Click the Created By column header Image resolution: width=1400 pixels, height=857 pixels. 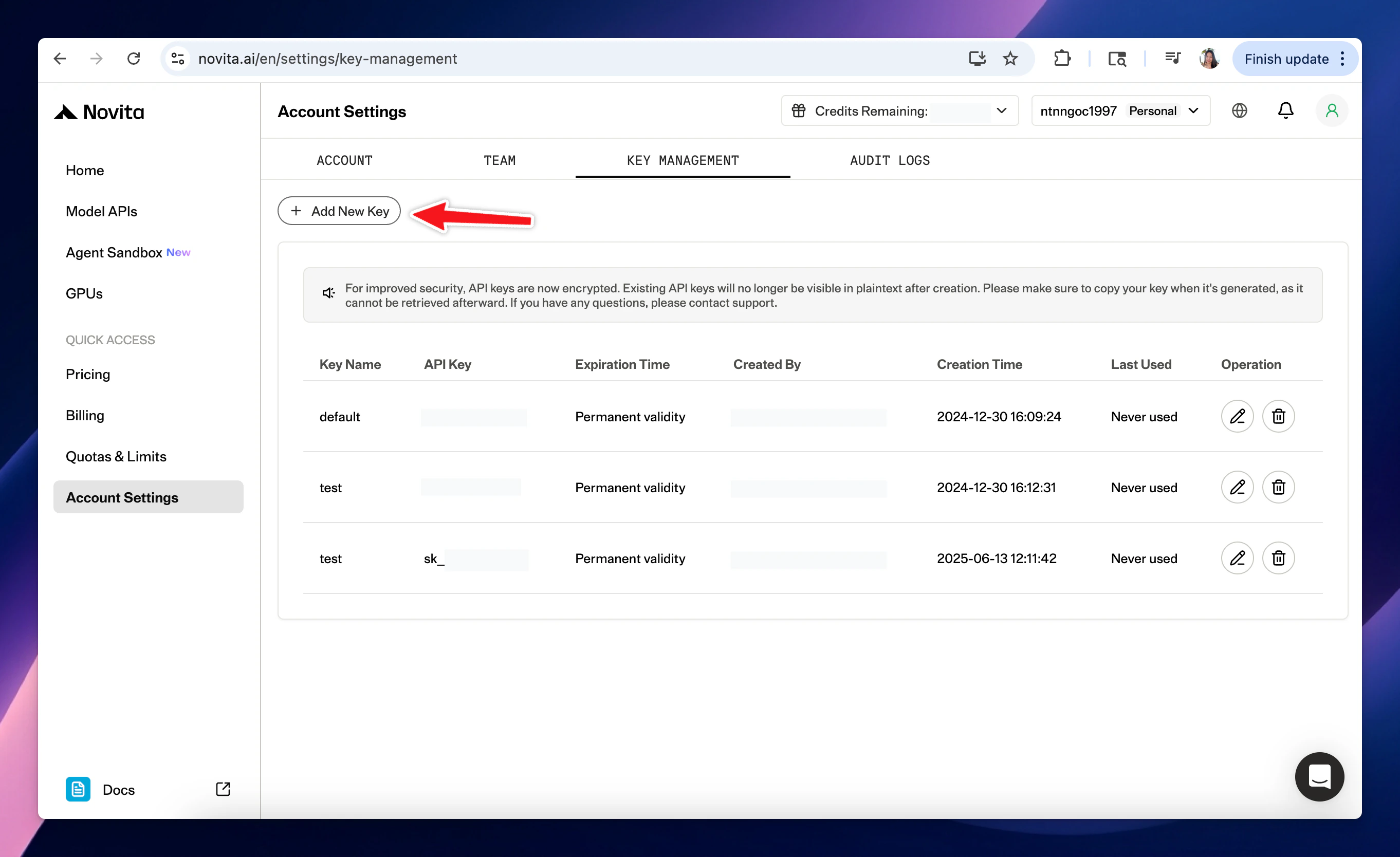766,365
